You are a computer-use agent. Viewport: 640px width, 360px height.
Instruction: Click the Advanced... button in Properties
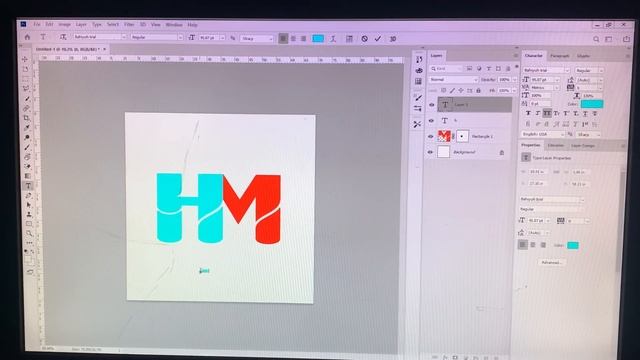coord(551,263)
